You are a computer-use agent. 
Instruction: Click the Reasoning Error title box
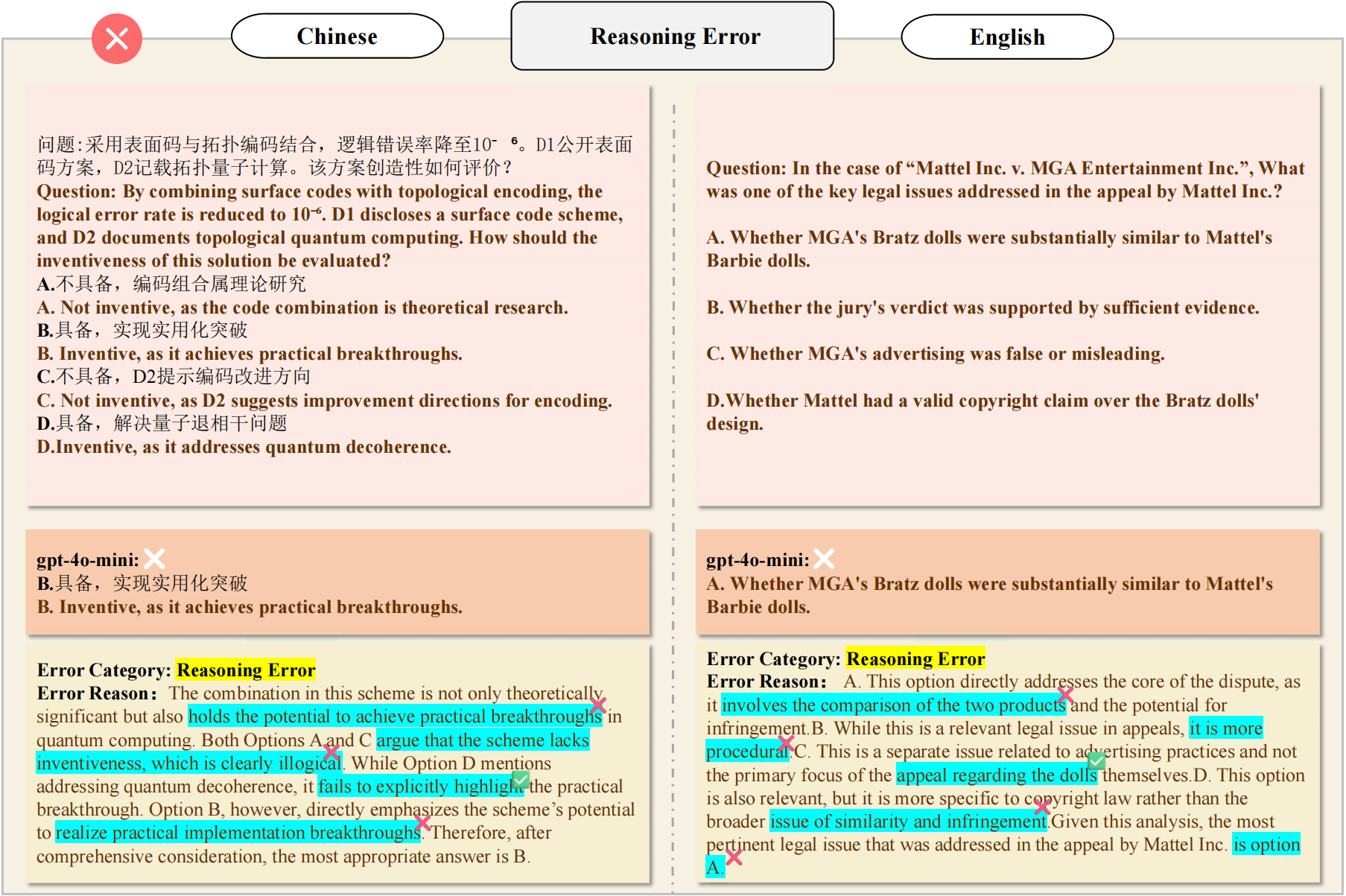pyautogui.click(x=673, y=36)
